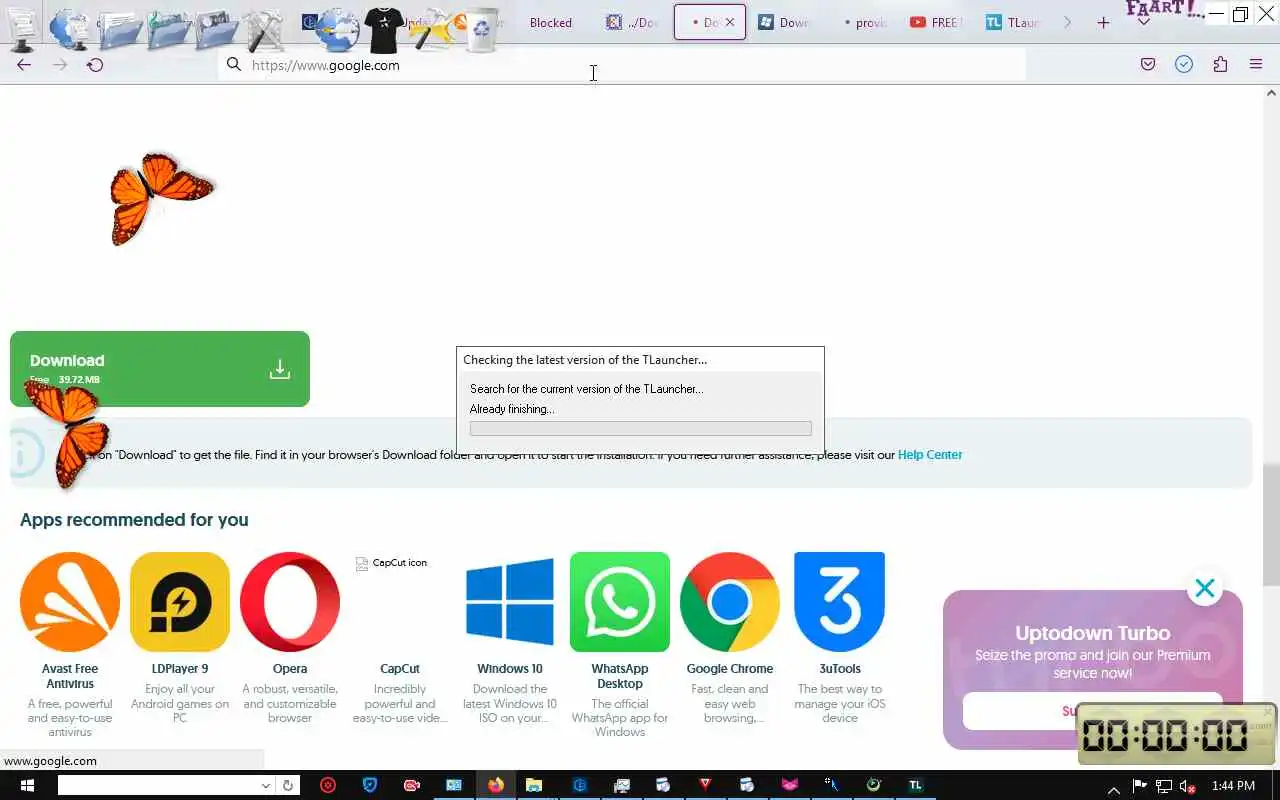The height and width of the screenshot is (800, 1280).
Task: Reload the page with the refresh icon
Action: point(95,65)
